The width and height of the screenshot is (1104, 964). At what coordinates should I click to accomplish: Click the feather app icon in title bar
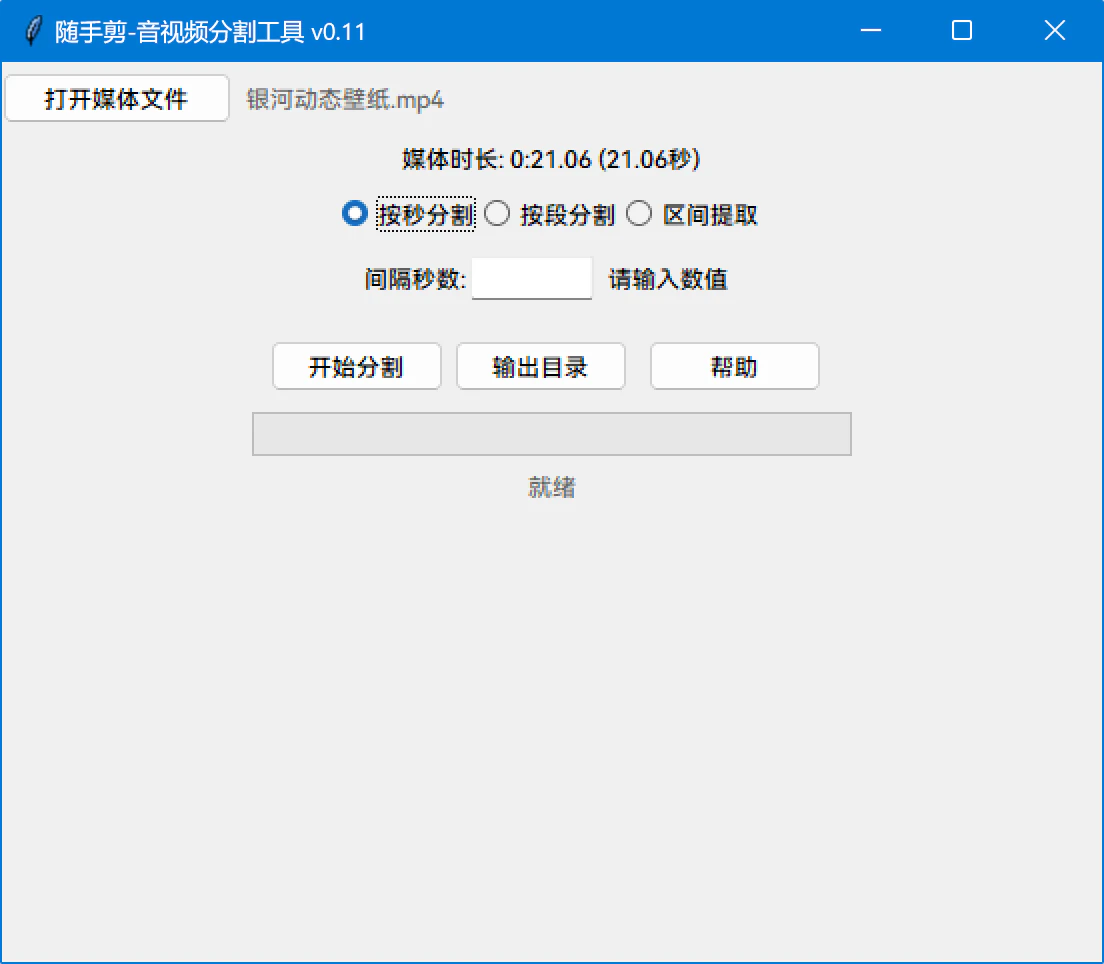click(x=32, y=31)
